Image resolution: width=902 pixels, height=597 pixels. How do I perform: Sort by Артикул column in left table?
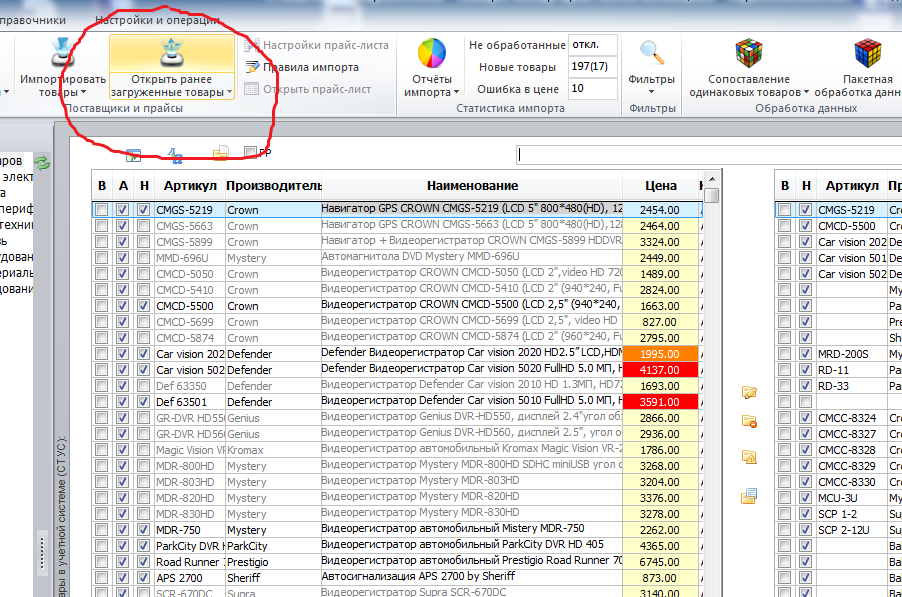click(190, 186)
